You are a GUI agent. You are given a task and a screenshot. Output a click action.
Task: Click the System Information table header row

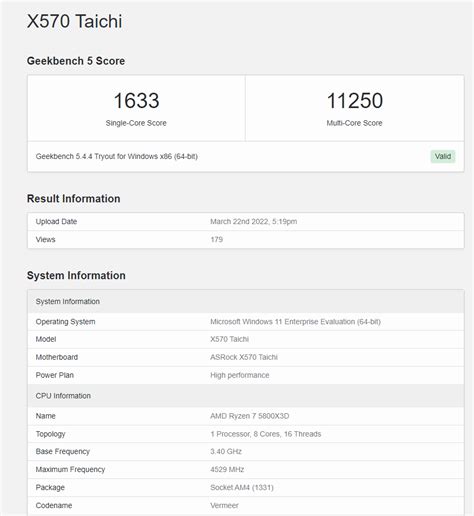(246, 301)
